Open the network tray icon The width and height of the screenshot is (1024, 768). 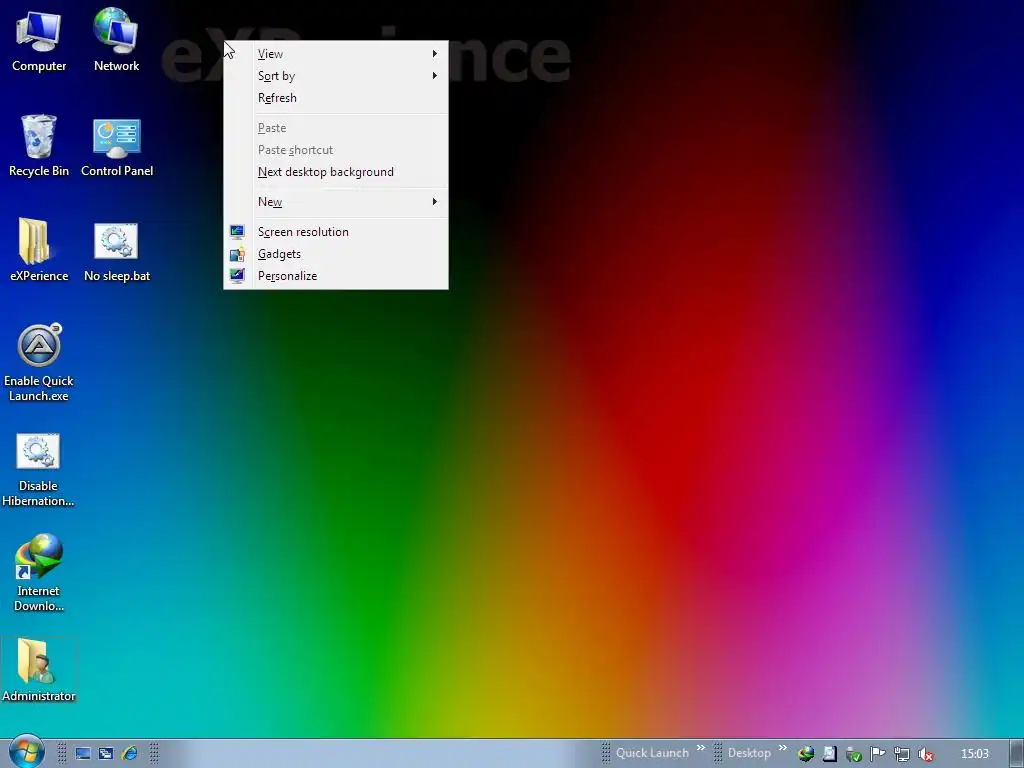tap(901, 754)
